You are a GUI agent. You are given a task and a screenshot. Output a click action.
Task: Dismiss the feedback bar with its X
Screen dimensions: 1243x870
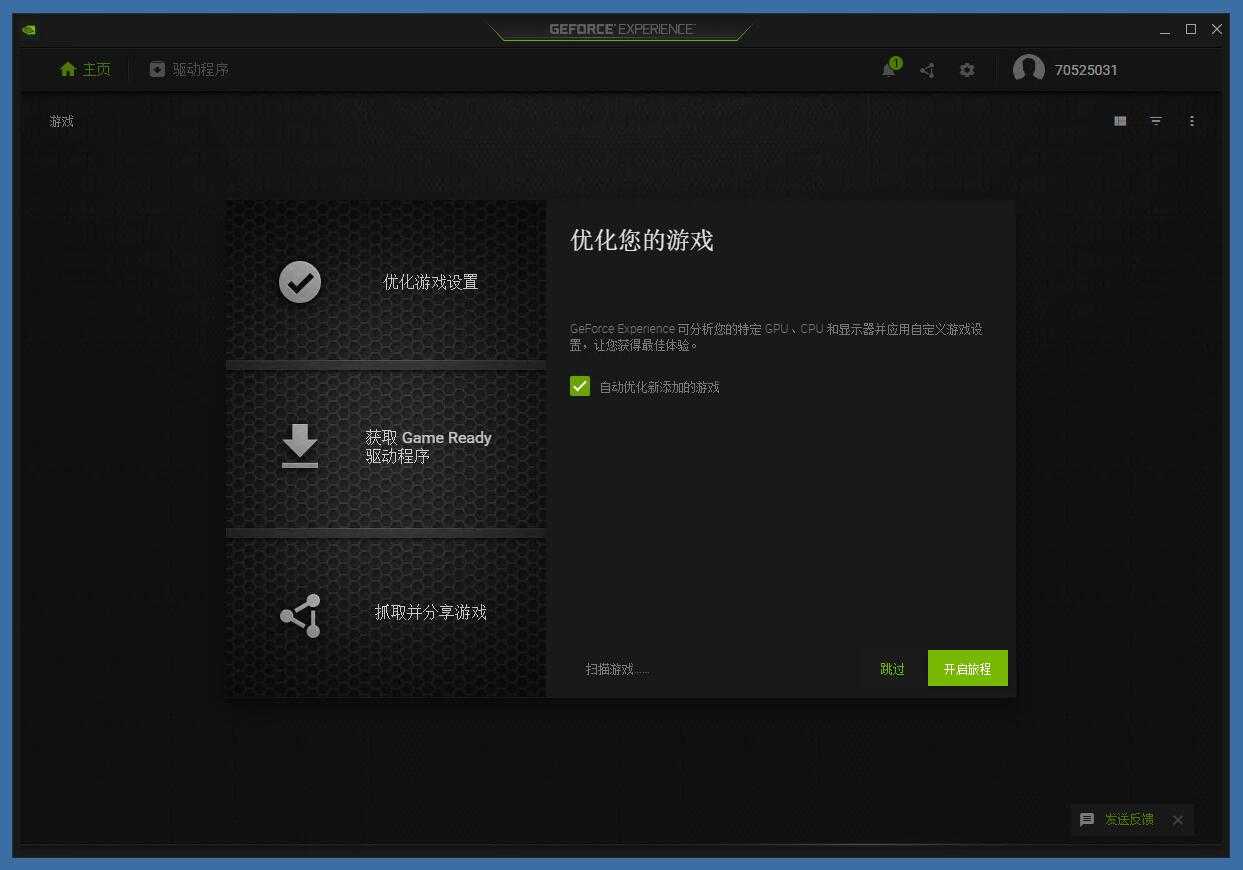pos(1178,820)
